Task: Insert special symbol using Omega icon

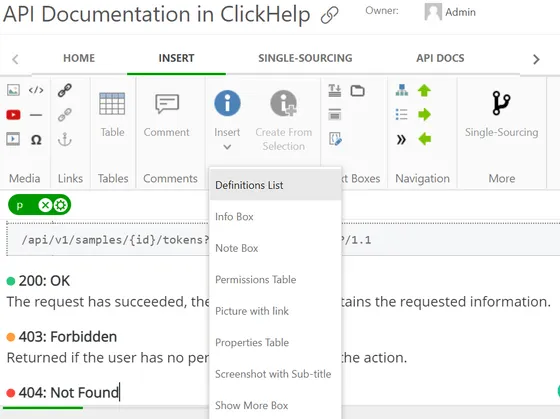Action: (x=36, y=140)
